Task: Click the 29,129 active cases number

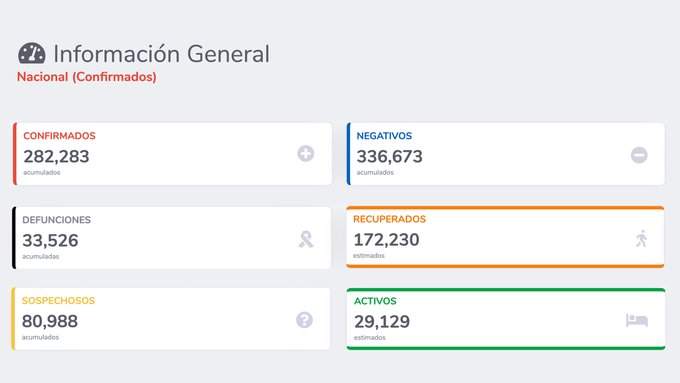Action: tap(382, 322)
